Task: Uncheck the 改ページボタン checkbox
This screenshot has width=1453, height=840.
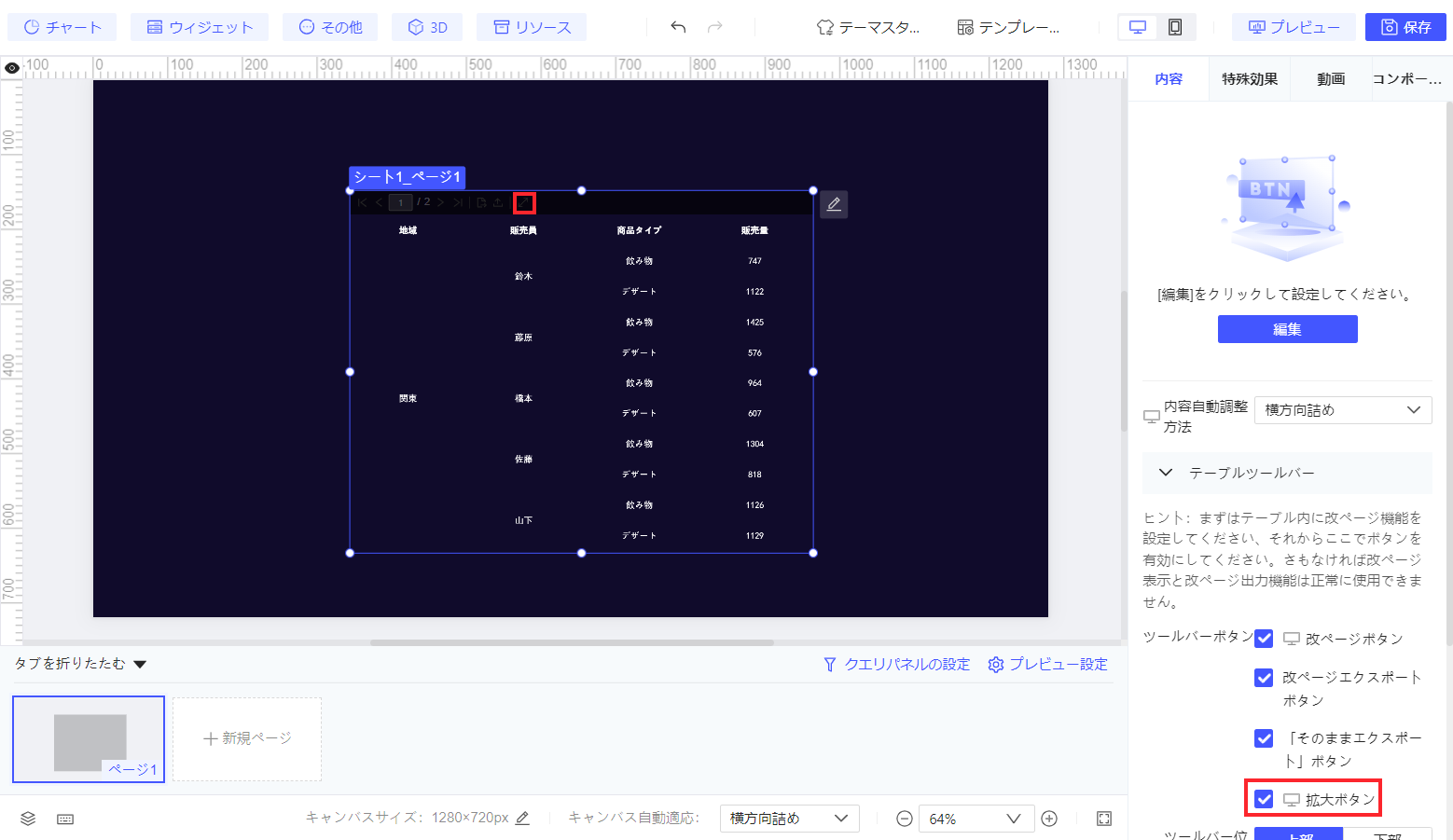Action: tap(1264, 639)
